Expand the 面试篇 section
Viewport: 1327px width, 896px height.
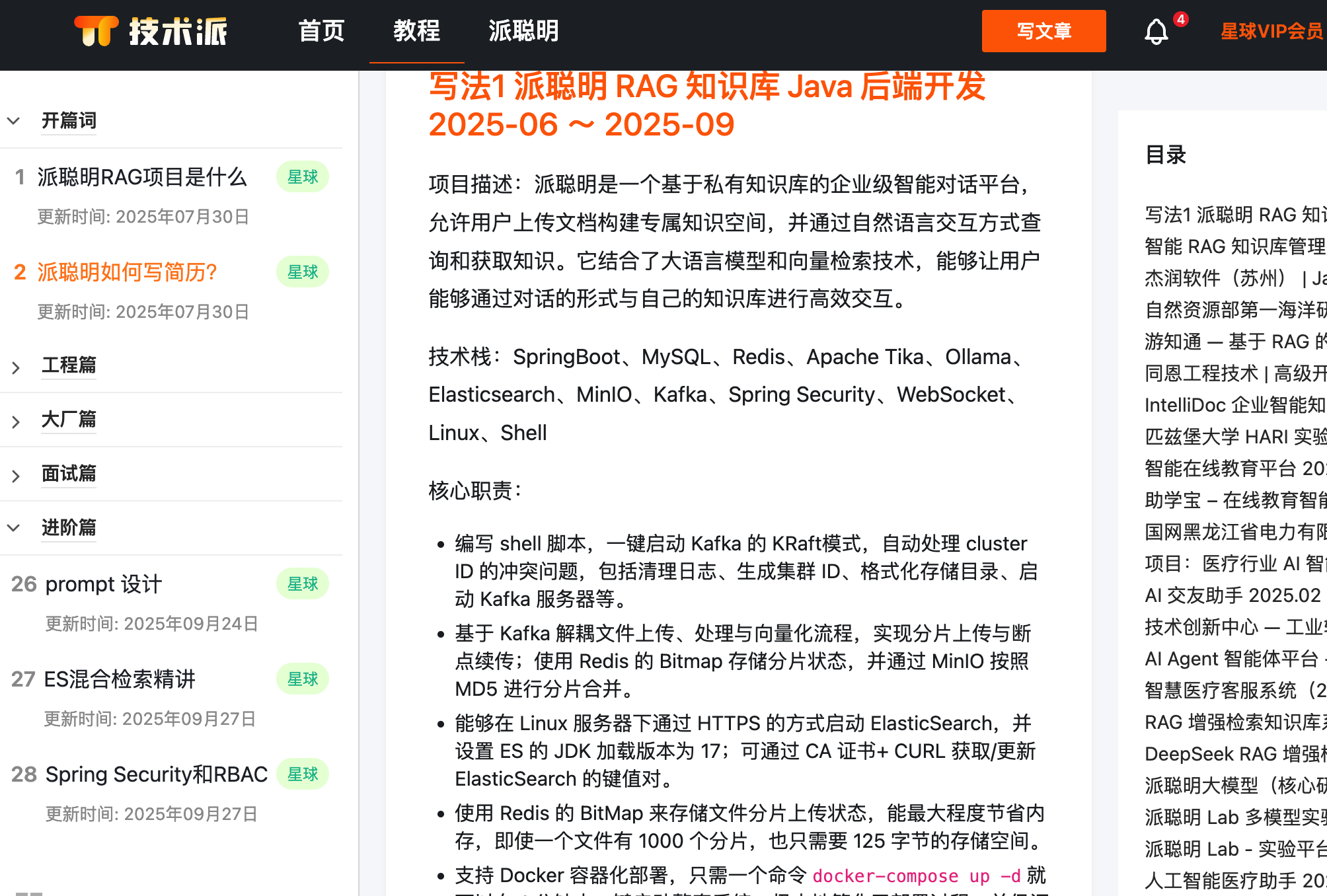tap(16, 476)
